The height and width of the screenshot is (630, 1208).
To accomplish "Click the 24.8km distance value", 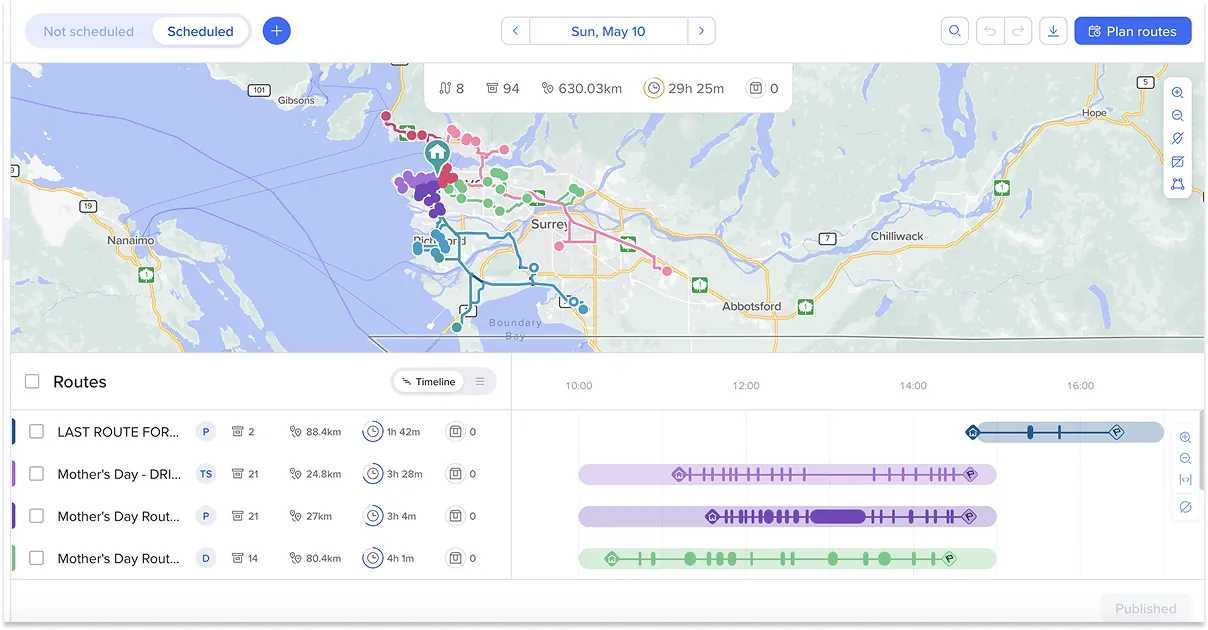I will [x=323, y=474].
